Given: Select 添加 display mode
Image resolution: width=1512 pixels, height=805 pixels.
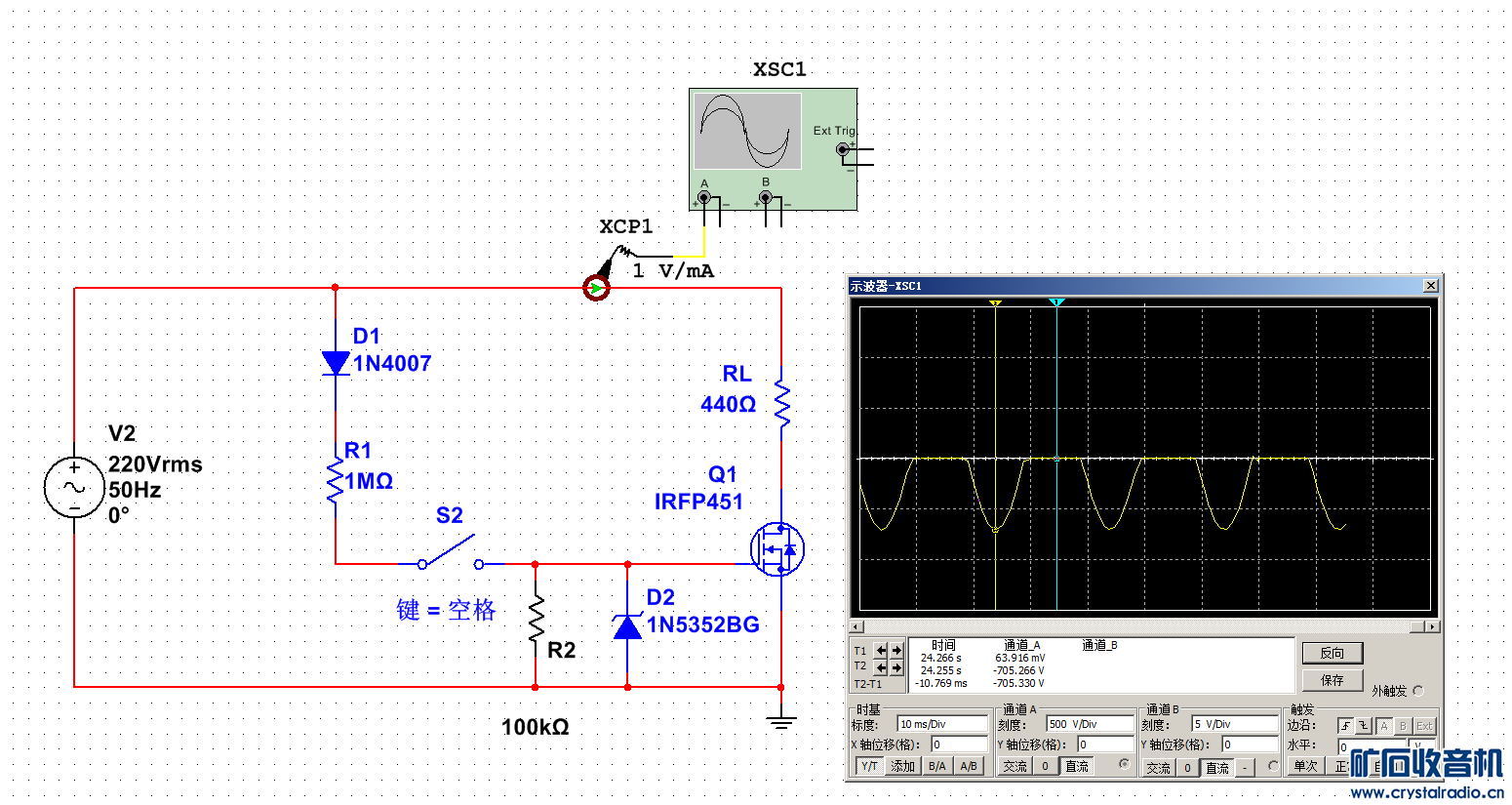Looking at the screenshot, I should point(903,767).
